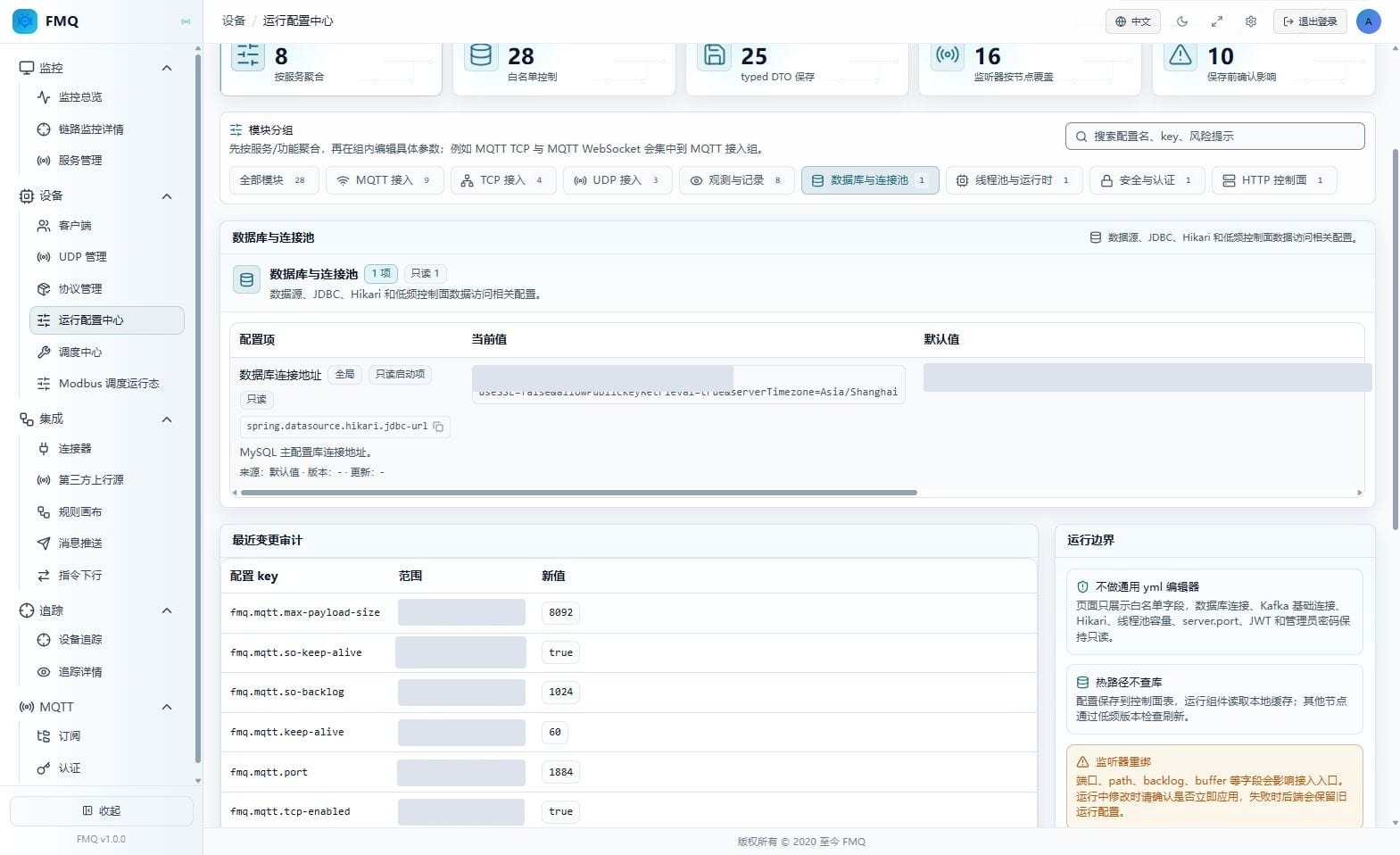Open 指令下行 page
Screen dimensions: 1400x855
(107, 576)
